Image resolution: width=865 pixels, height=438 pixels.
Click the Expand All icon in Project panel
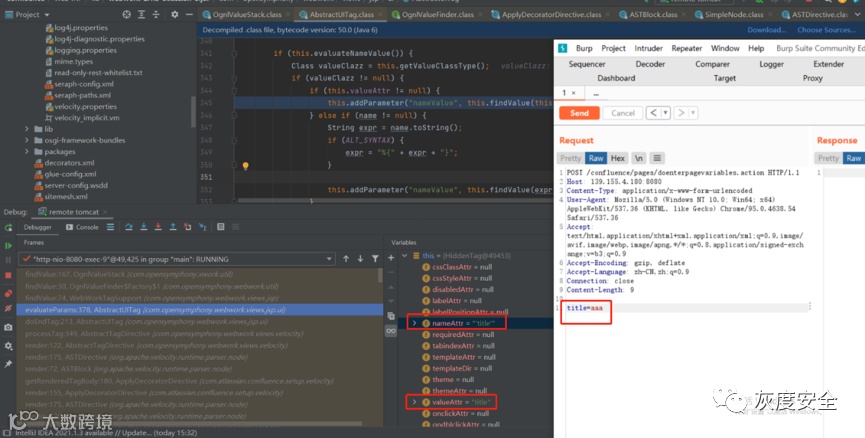click(x=142, y=14)
